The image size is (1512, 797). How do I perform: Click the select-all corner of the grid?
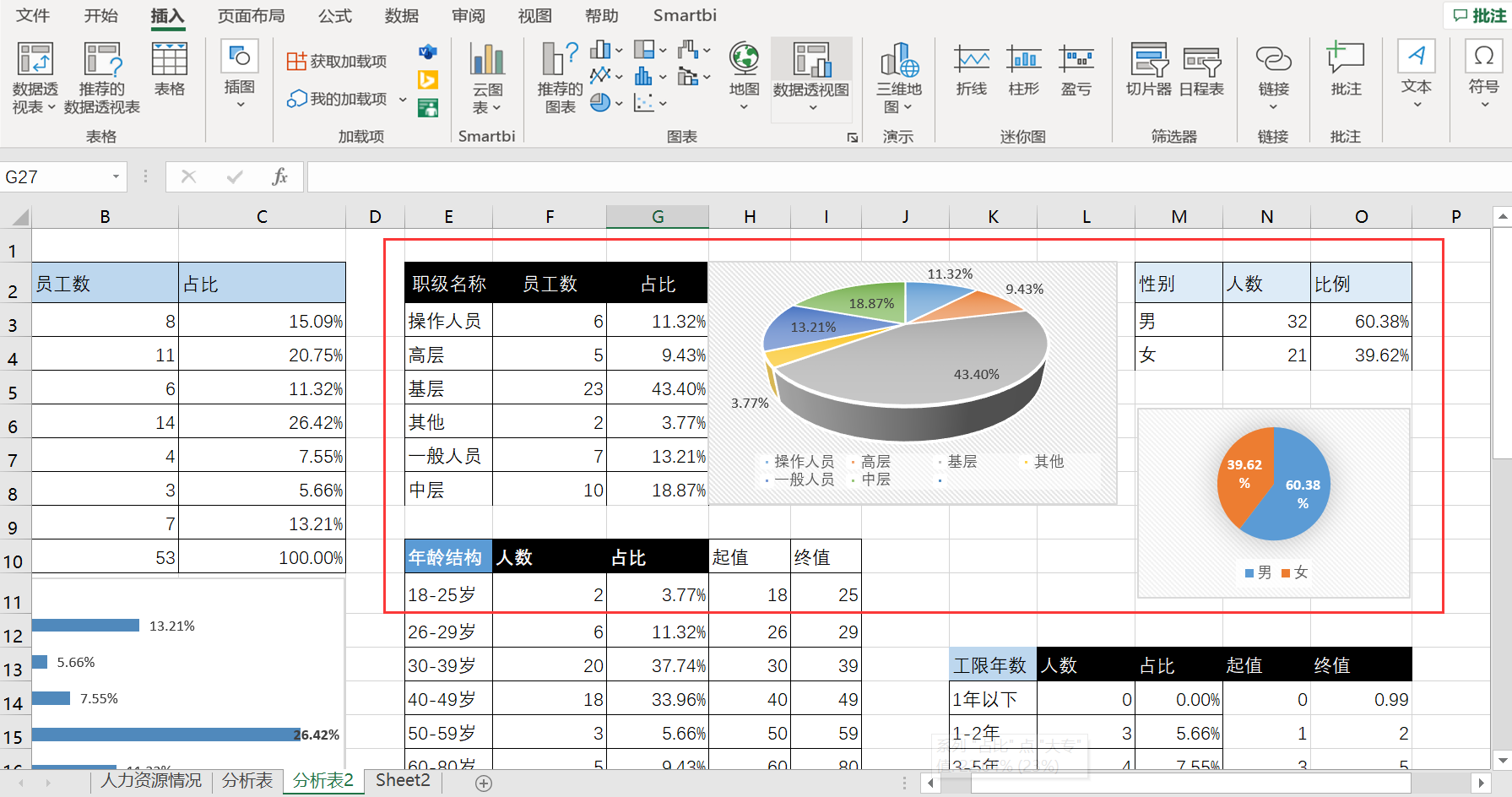pyautogui.click(x=19, y=217)
